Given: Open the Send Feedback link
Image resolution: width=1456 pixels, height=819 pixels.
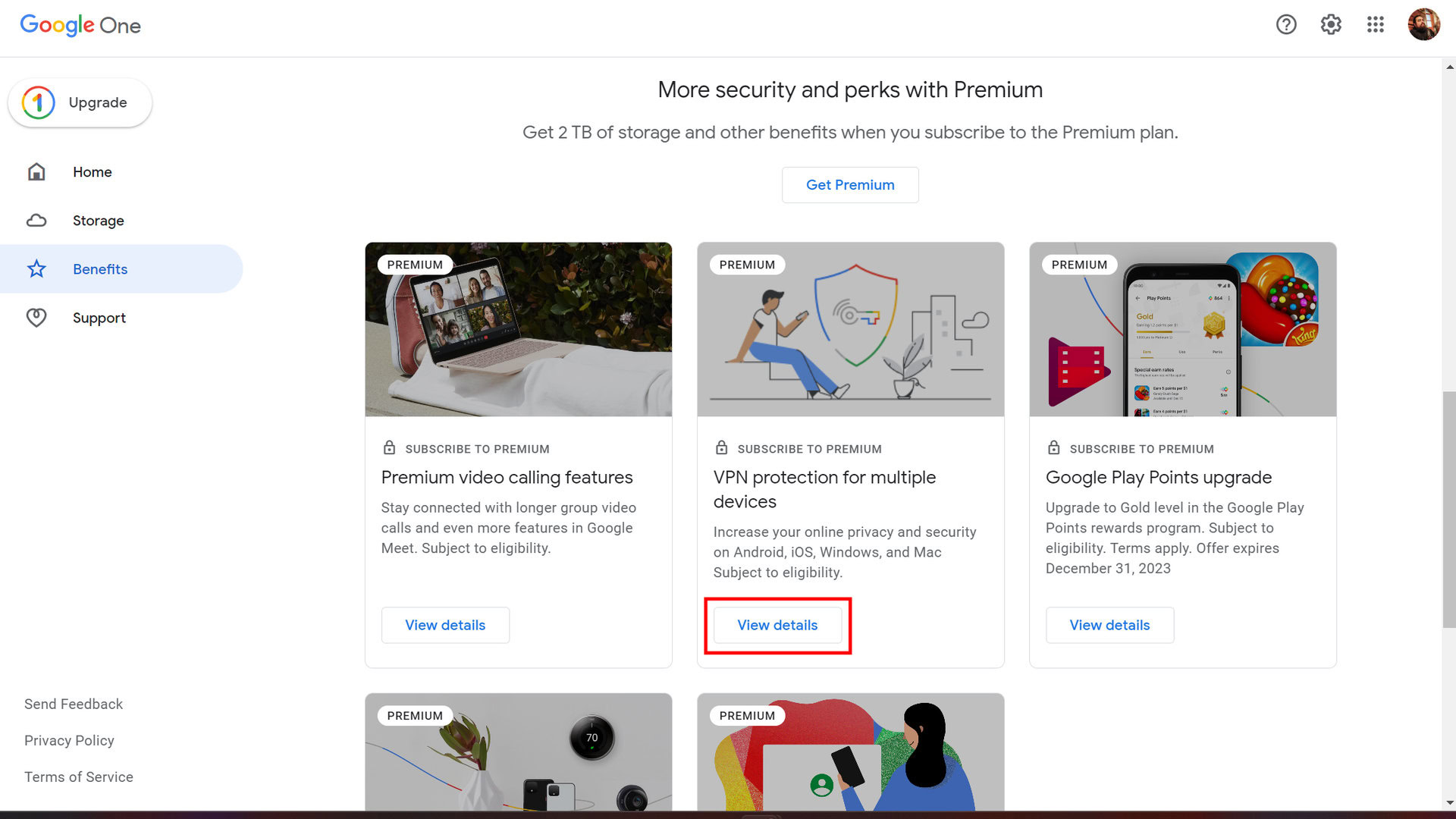Looking at the screenshot, I should click(74, 704).
